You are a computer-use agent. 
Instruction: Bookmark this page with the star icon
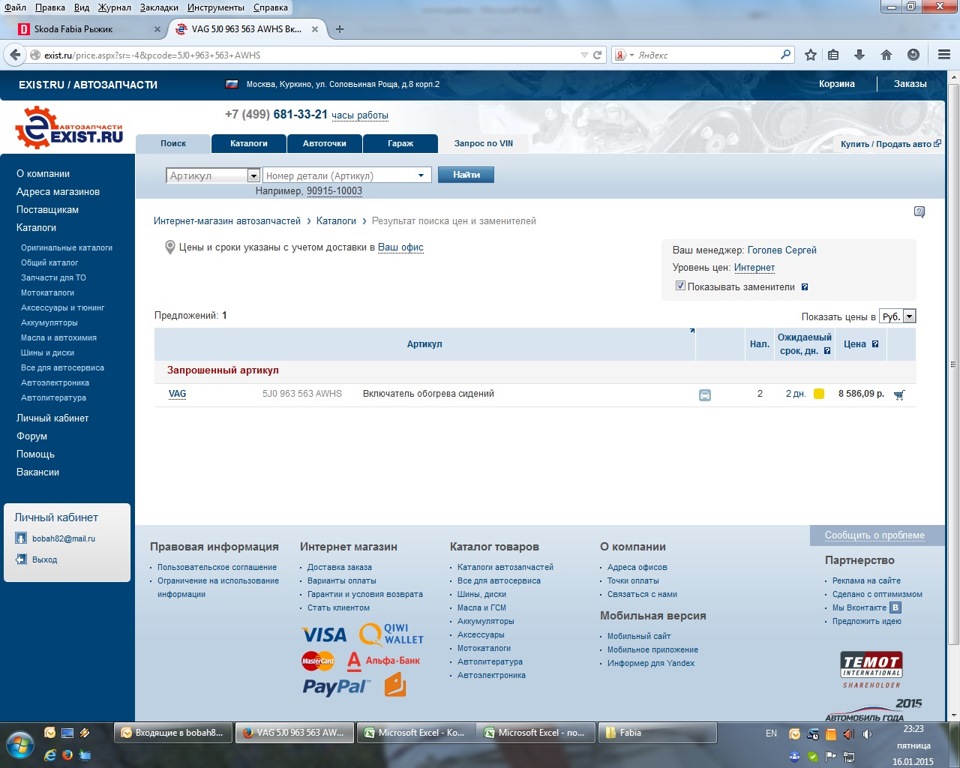tap(811, 55)
